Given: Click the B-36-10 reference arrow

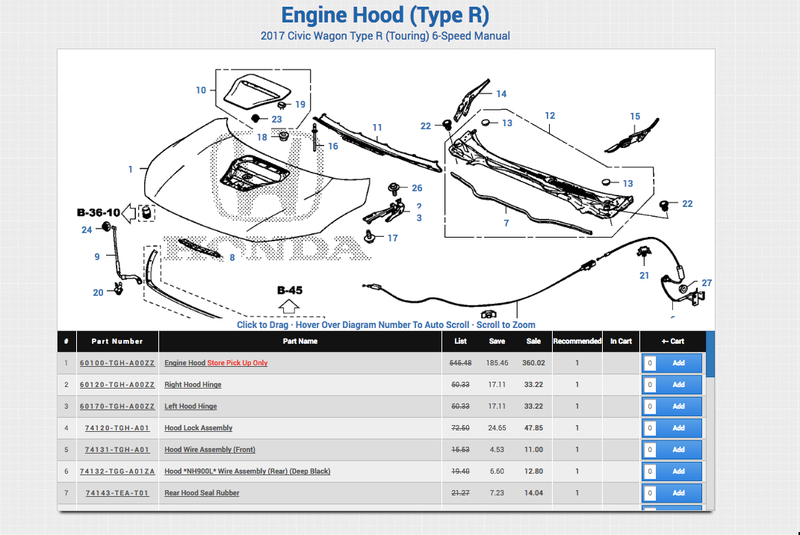Looking at the screenshot, I should pos(129,213).
